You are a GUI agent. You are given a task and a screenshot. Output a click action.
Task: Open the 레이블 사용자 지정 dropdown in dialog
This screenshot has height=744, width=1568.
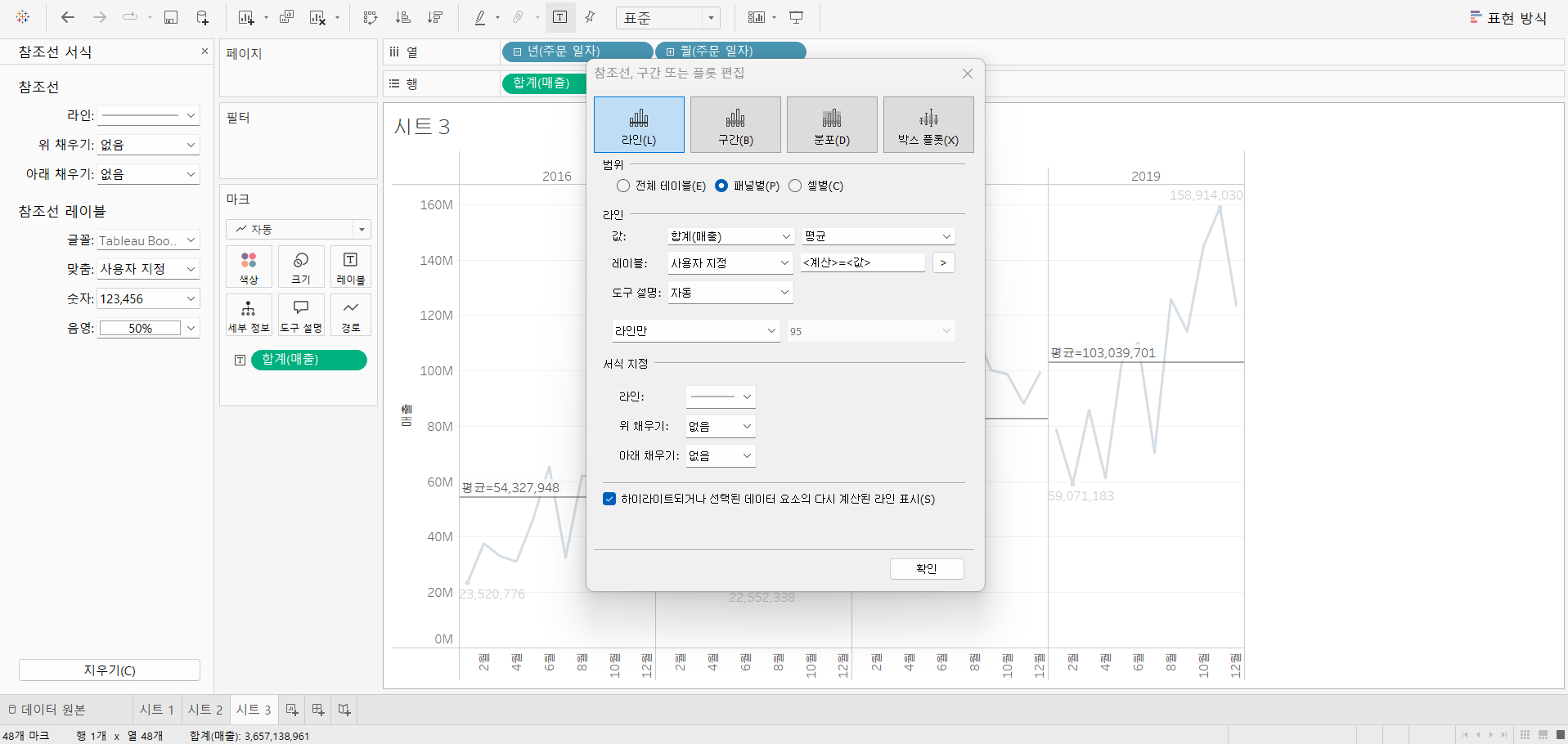click(730, 262)
